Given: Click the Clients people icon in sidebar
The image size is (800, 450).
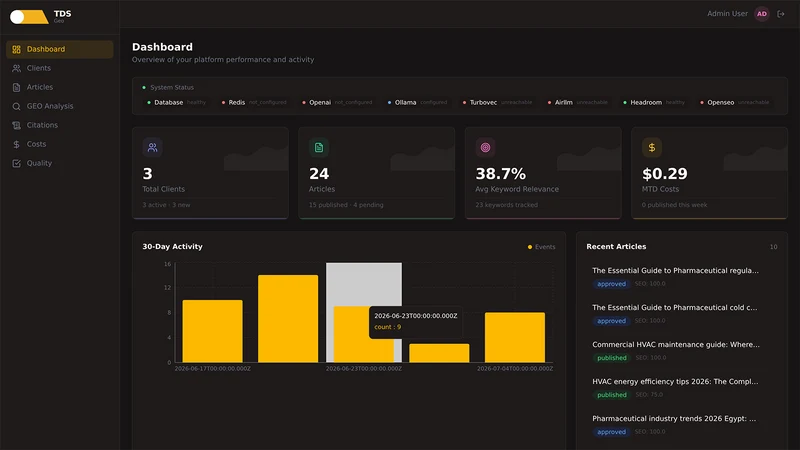Looking at the screenshot, I should pyautogui.click(x=16, y=68).
